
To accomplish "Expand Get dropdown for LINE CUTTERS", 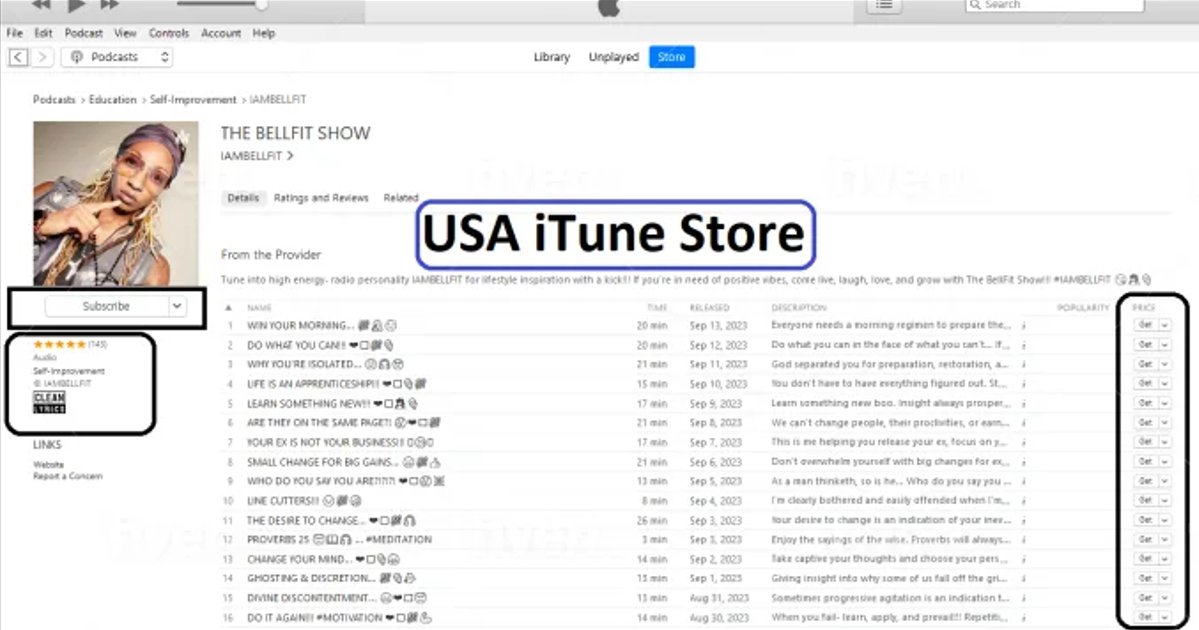I will tap(1165, 501).
